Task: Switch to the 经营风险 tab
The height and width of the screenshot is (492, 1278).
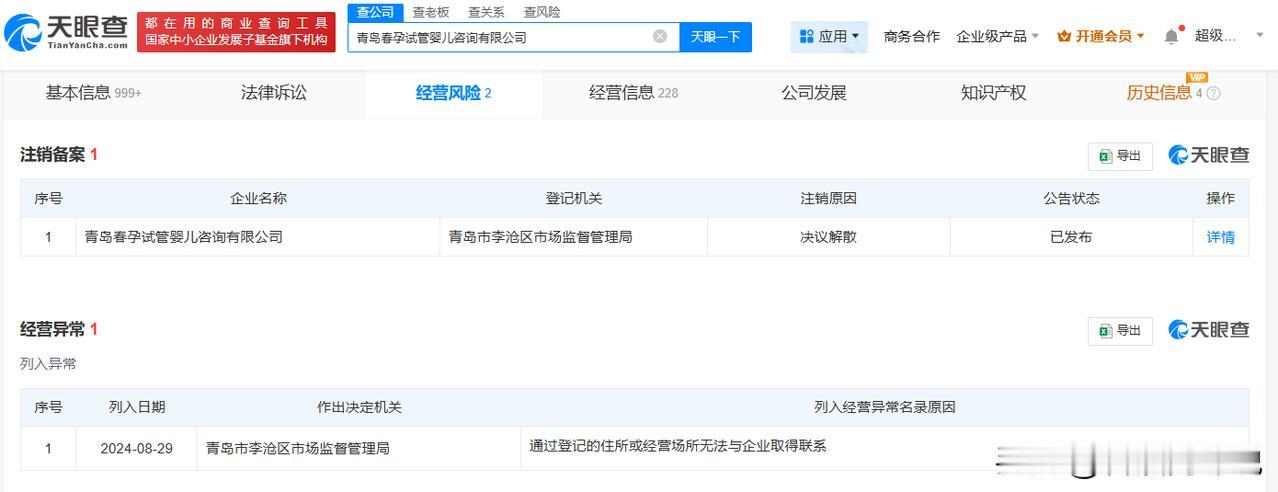Action: click(x=454, y=93)
